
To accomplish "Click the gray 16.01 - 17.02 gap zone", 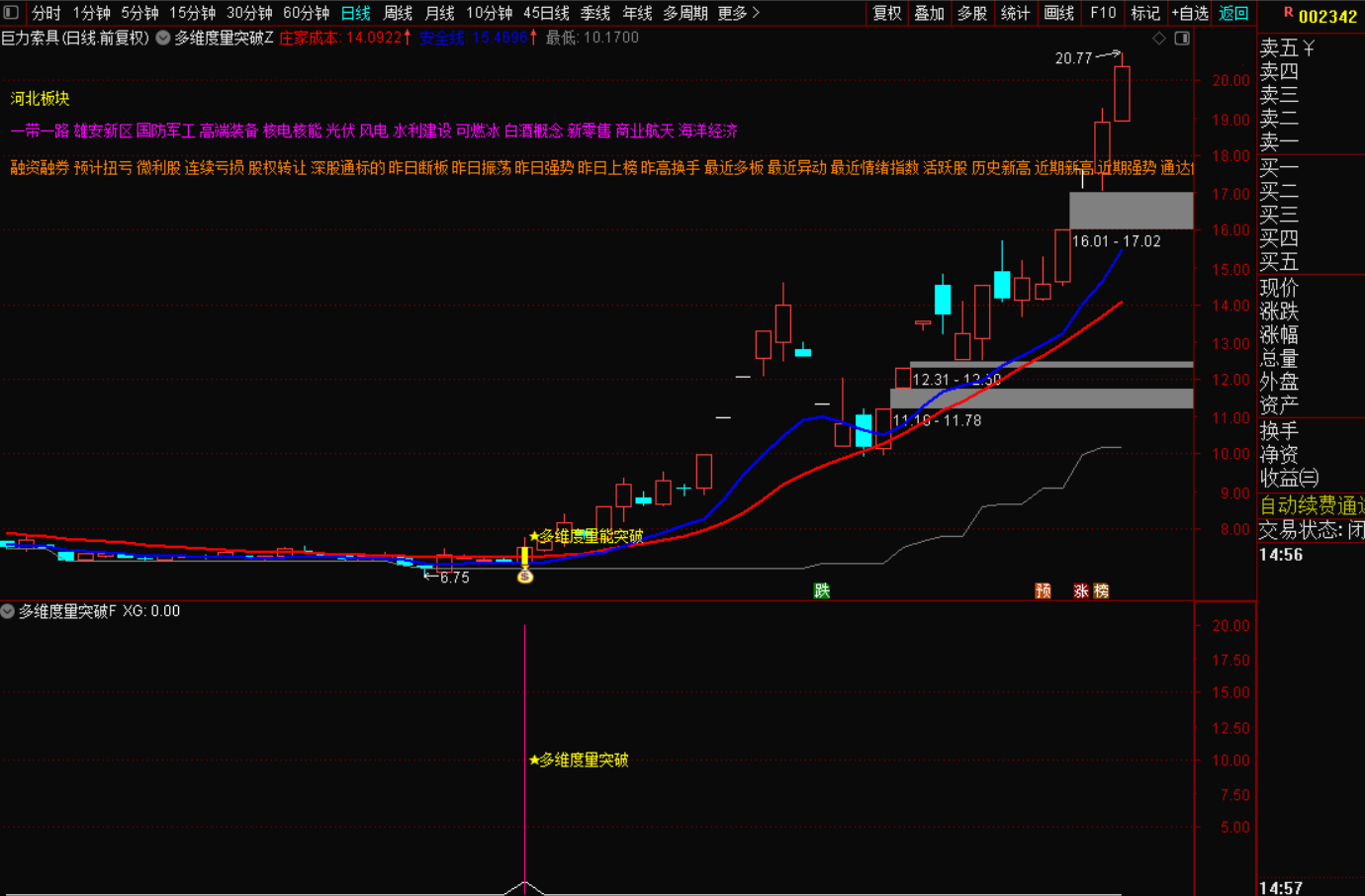I will coord(1131,211).
